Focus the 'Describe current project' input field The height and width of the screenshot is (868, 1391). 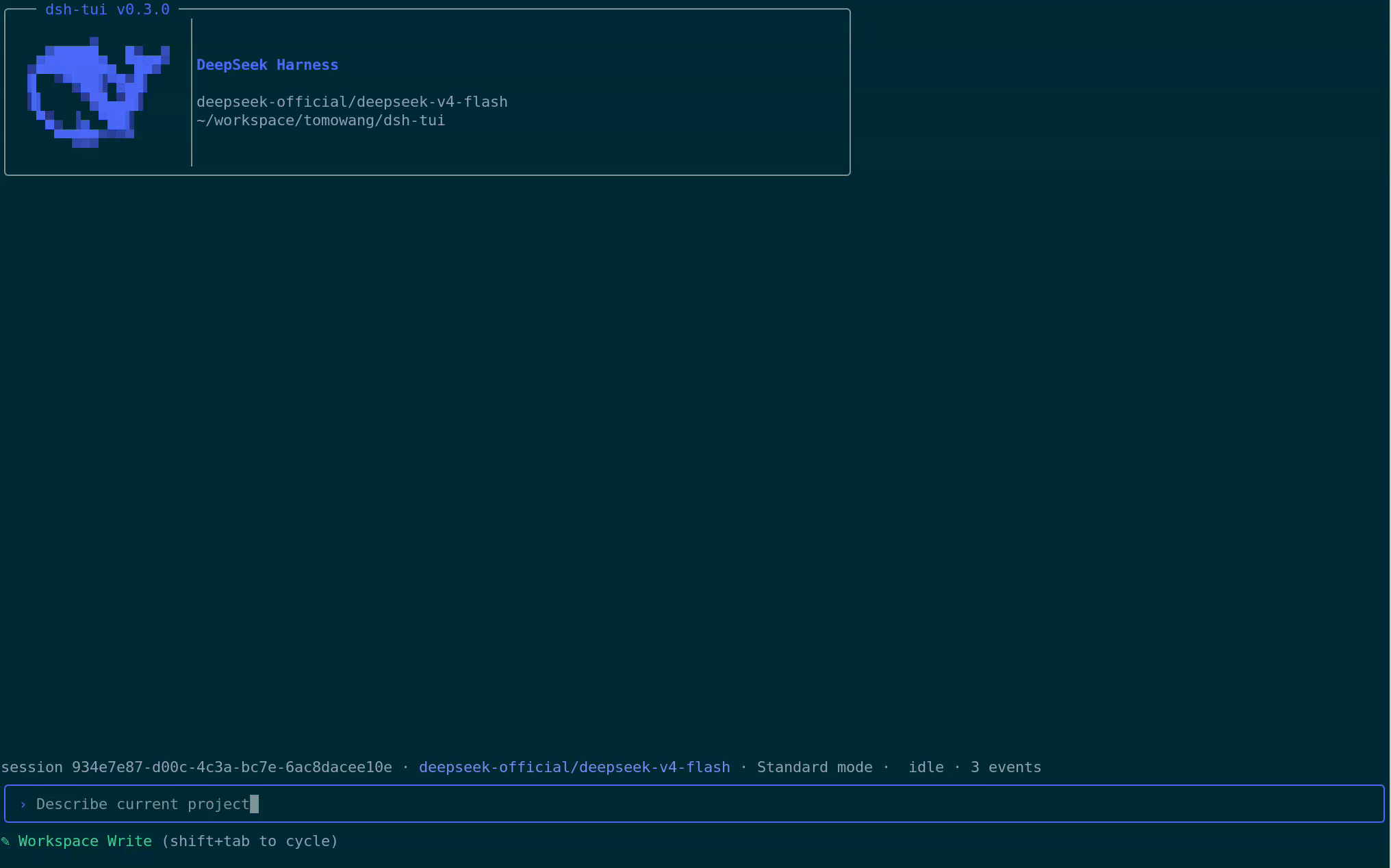(694, 804)
